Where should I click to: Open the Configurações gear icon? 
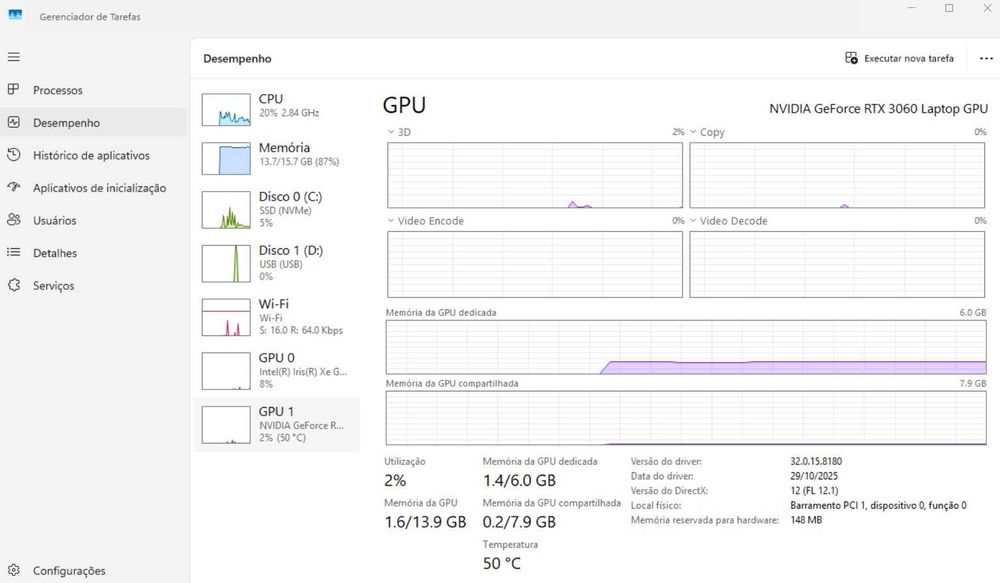coord(13,570)
